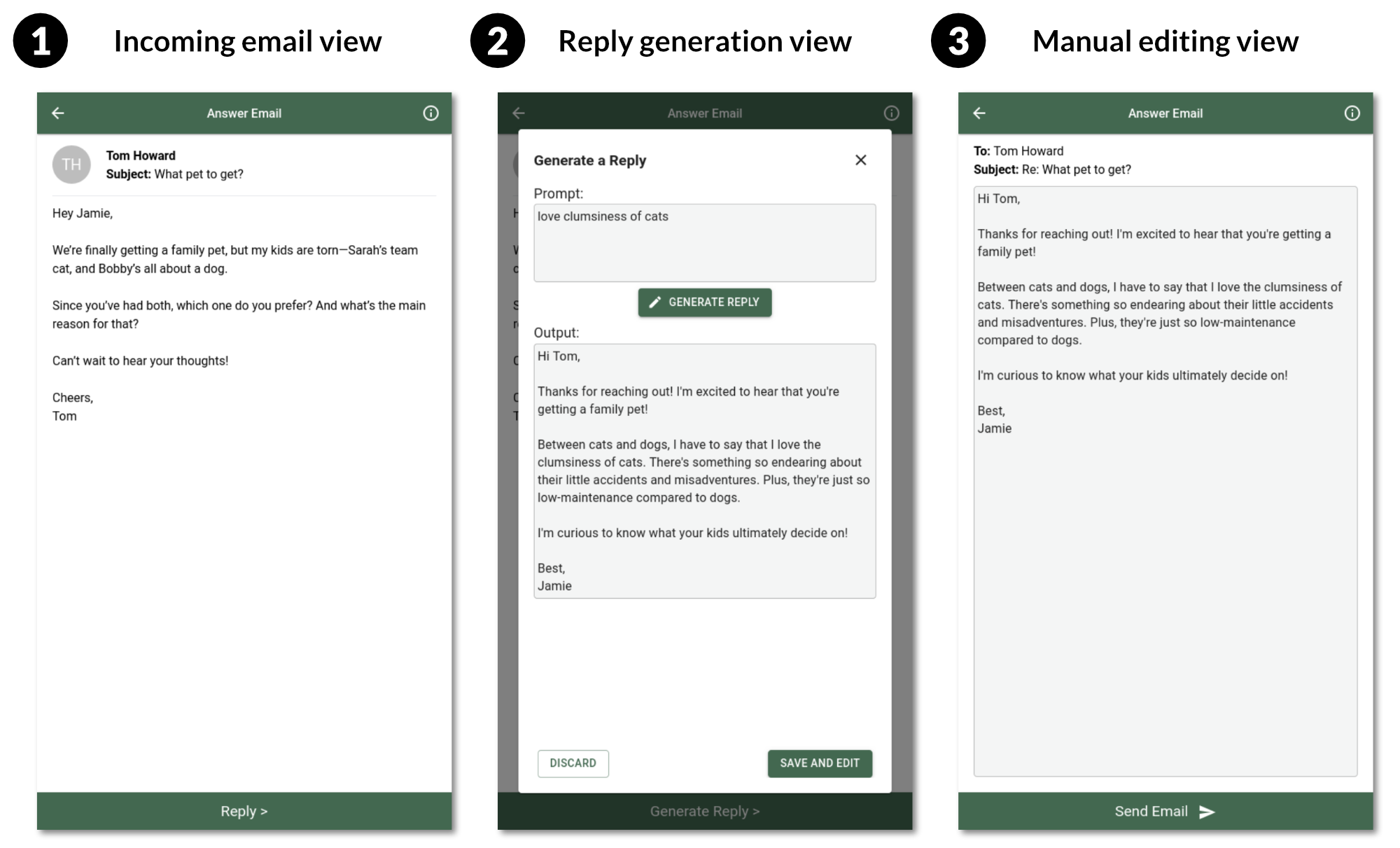The width and height of the screenshot is (1400, 848).
Task: Click sender name Tom Howard
Action: click(x=141, y=155)
